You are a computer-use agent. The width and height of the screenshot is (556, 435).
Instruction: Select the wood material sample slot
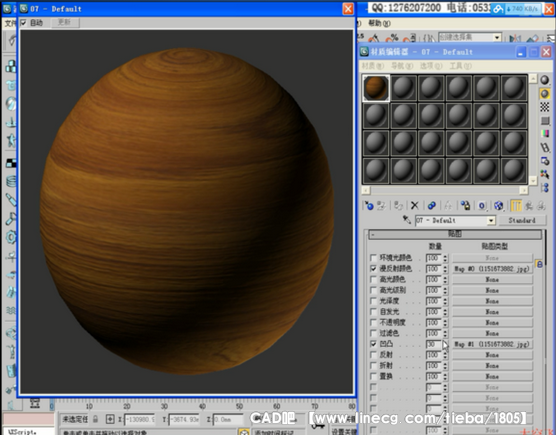coord(376,88)
